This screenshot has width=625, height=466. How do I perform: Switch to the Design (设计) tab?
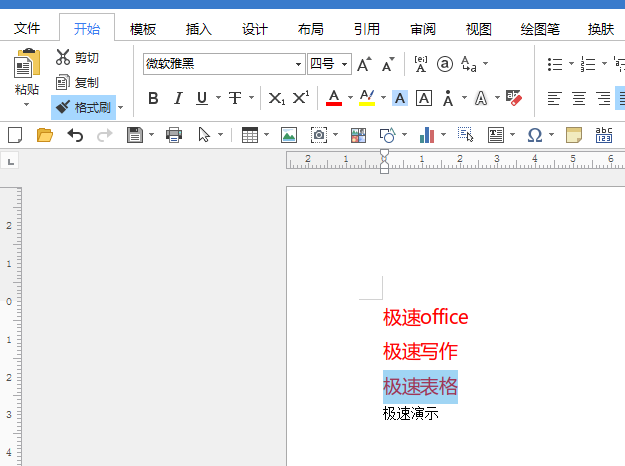254,29
